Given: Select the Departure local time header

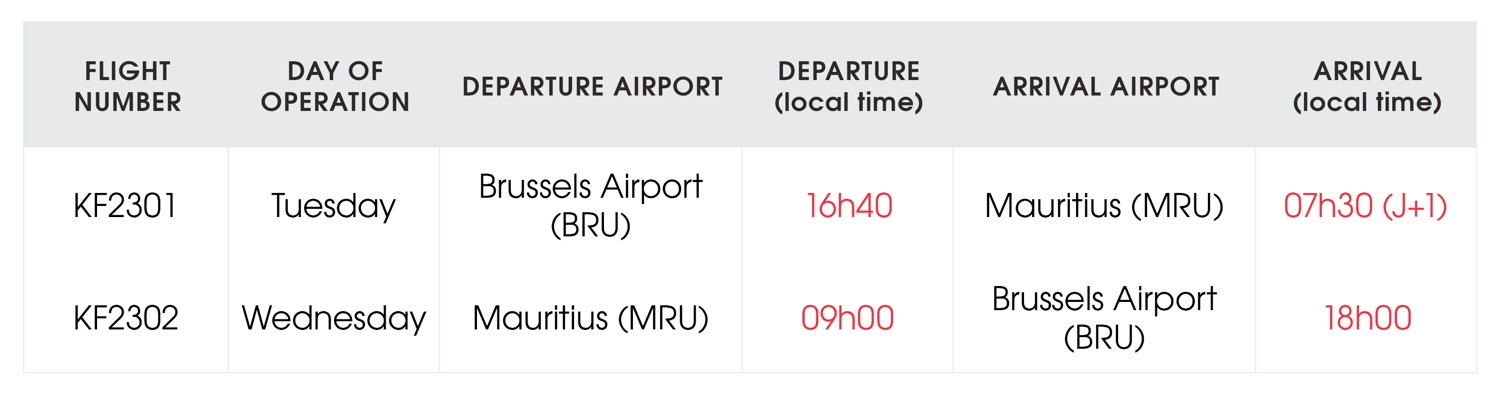Looking at the screenshot, I should [848, 86].
